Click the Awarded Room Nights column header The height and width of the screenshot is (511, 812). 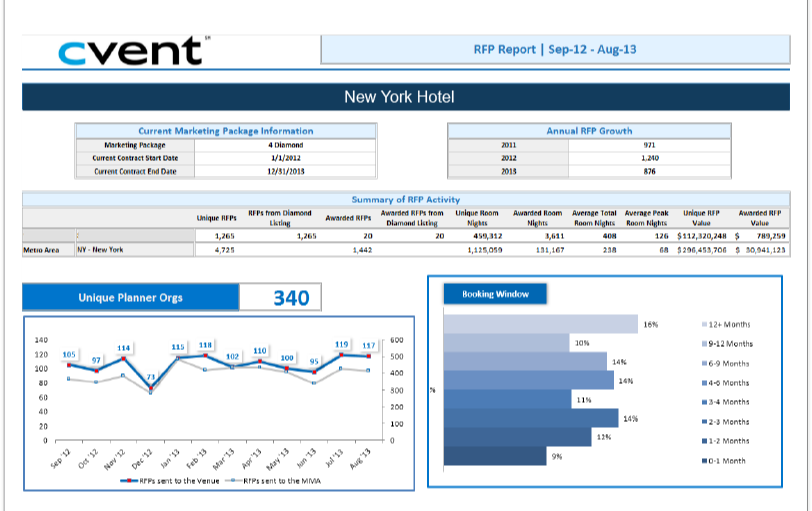(538, 218)
